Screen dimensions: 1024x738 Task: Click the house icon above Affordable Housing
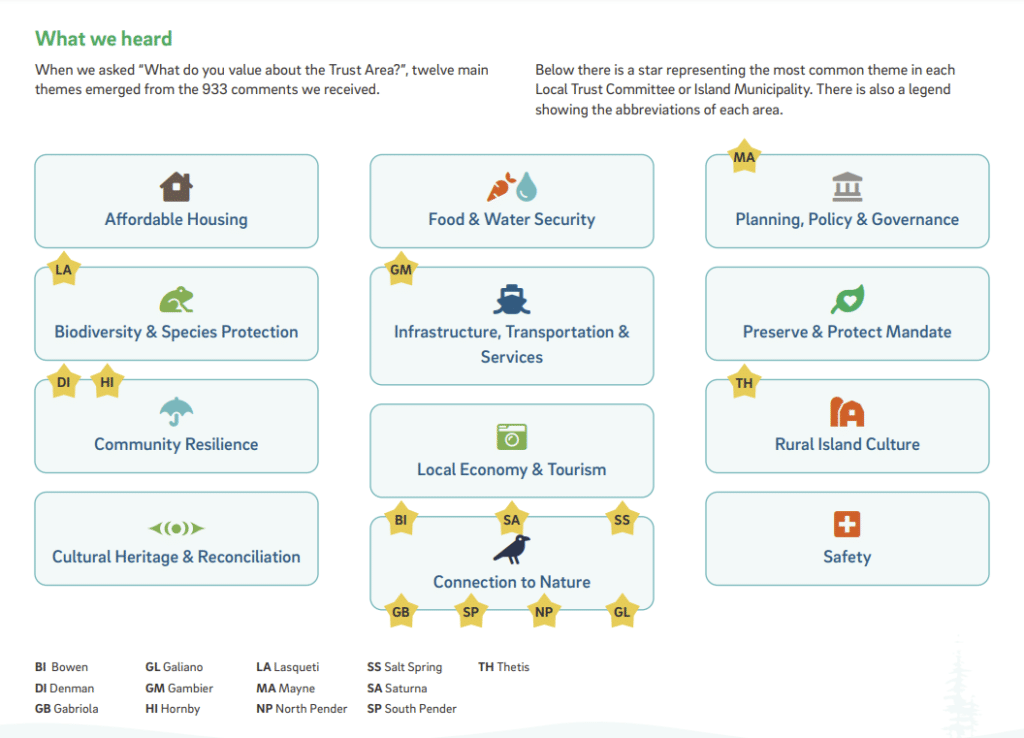(176, 187)
